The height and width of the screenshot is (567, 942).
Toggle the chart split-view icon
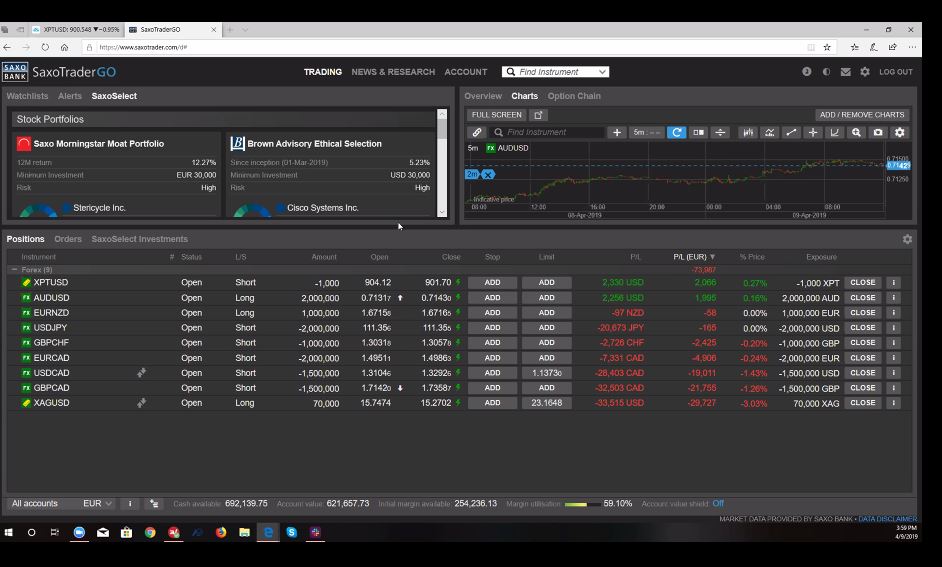point(698,132)
